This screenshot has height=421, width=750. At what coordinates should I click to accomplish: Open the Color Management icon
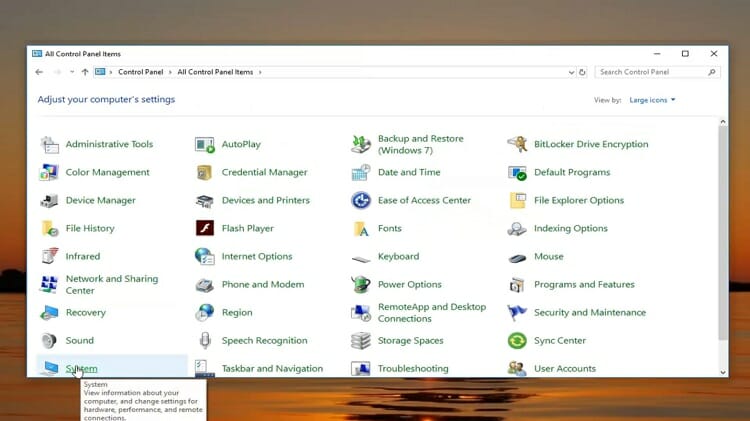coord(50,172)
